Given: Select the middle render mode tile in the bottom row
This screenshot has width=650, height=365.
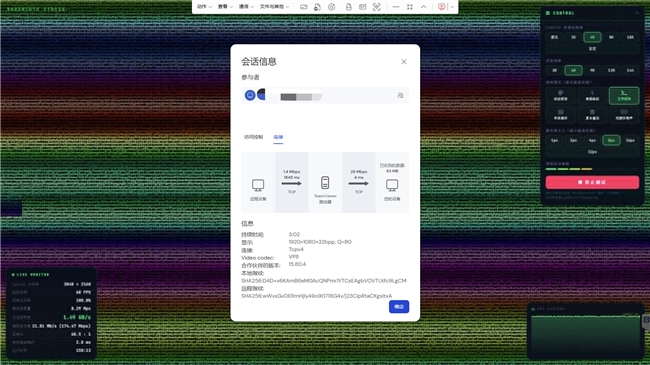Looking at the screenshot, I should click(592, 114).
